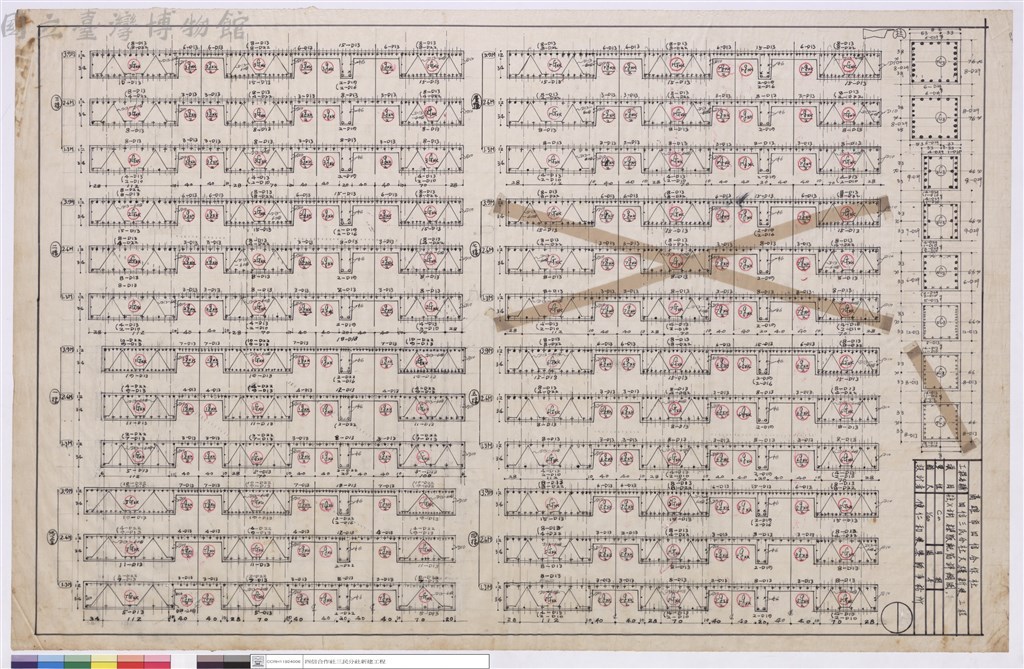This screenshot has width=1024, height=669.
Task: Click the pink swatch on the color bar
Action: 157,662
